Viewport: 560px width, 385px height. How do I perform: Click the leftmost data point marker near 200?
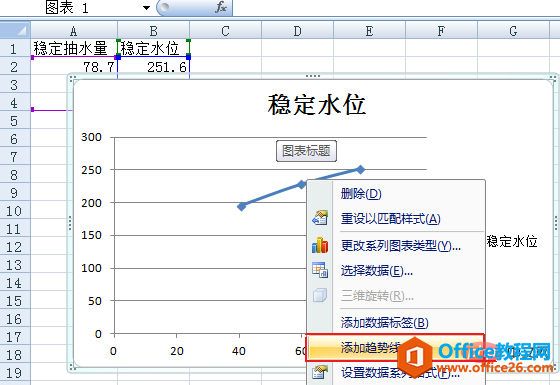(x=242, y=206)
